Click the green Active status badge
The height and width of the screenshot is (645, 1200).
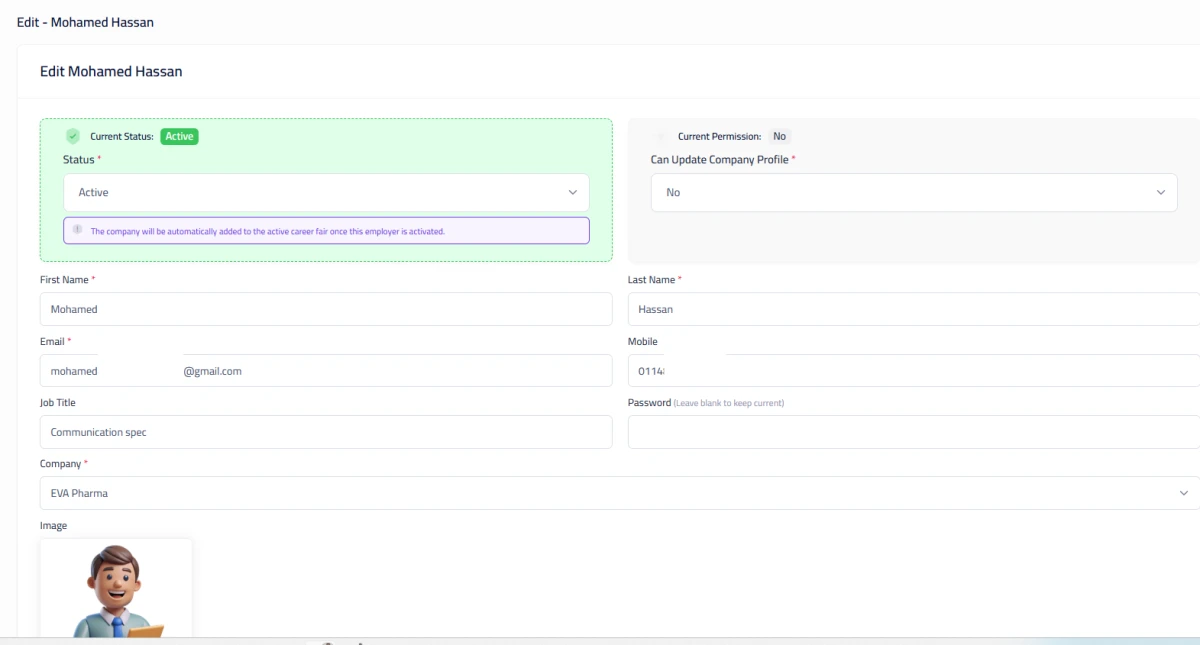click(x=179, y=136)
